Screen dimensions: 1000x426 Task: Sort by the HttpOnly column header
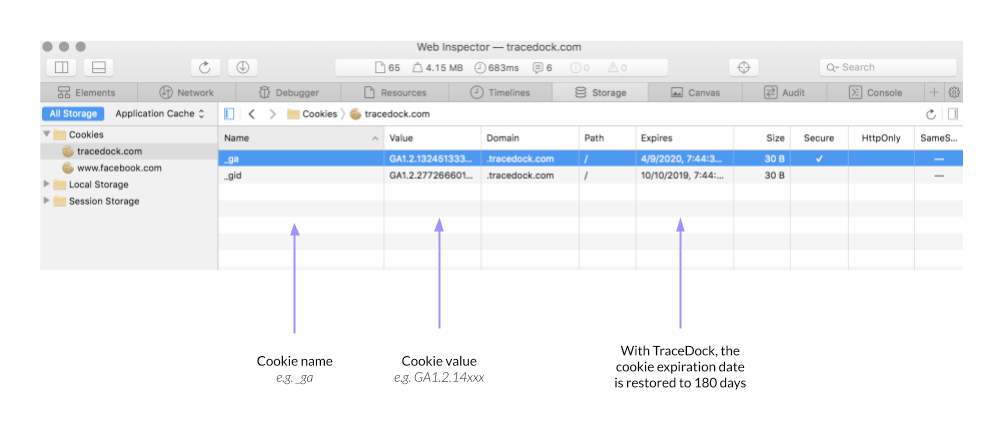pos(881,138)
